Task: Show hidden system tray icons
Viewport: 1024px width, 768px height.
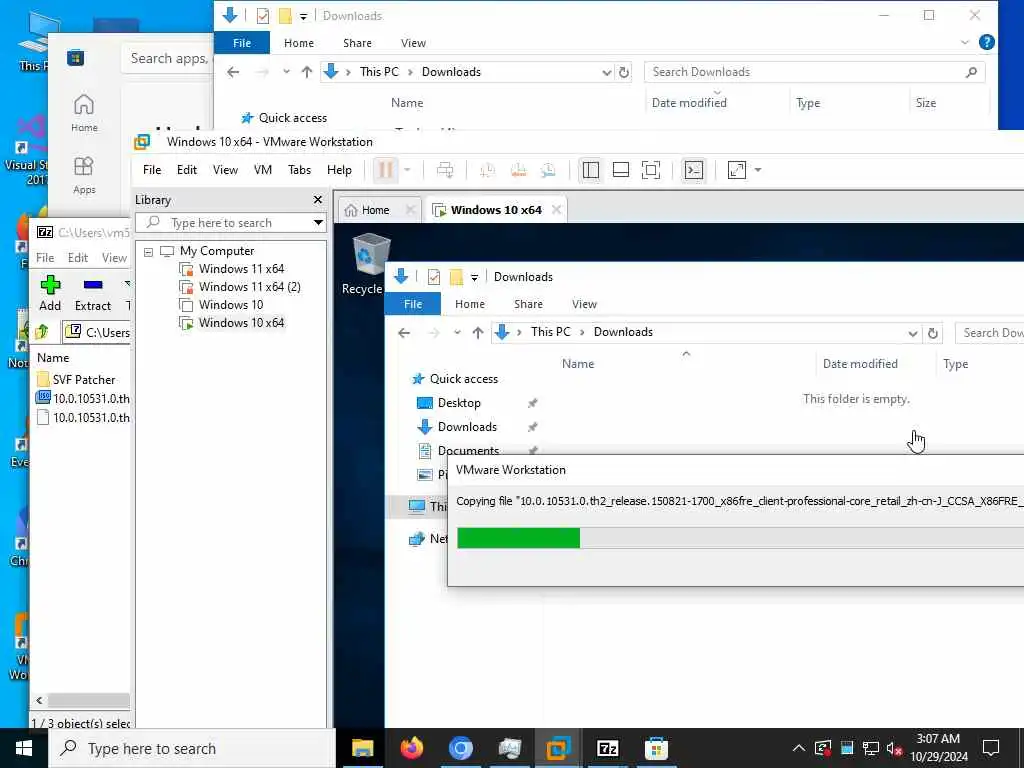Action: tap(798, 748)
